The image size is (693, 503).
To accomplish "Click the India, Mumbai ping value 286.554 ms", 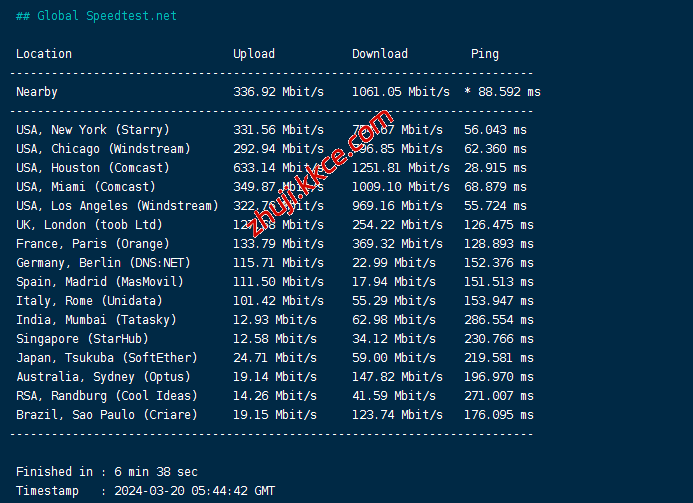I will click(499, 320).
